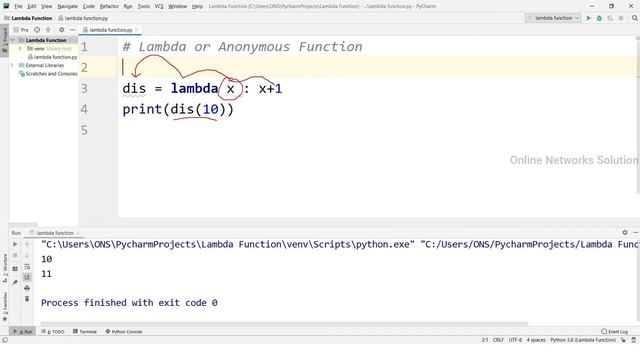Open the Help menu

click(197, 6)
